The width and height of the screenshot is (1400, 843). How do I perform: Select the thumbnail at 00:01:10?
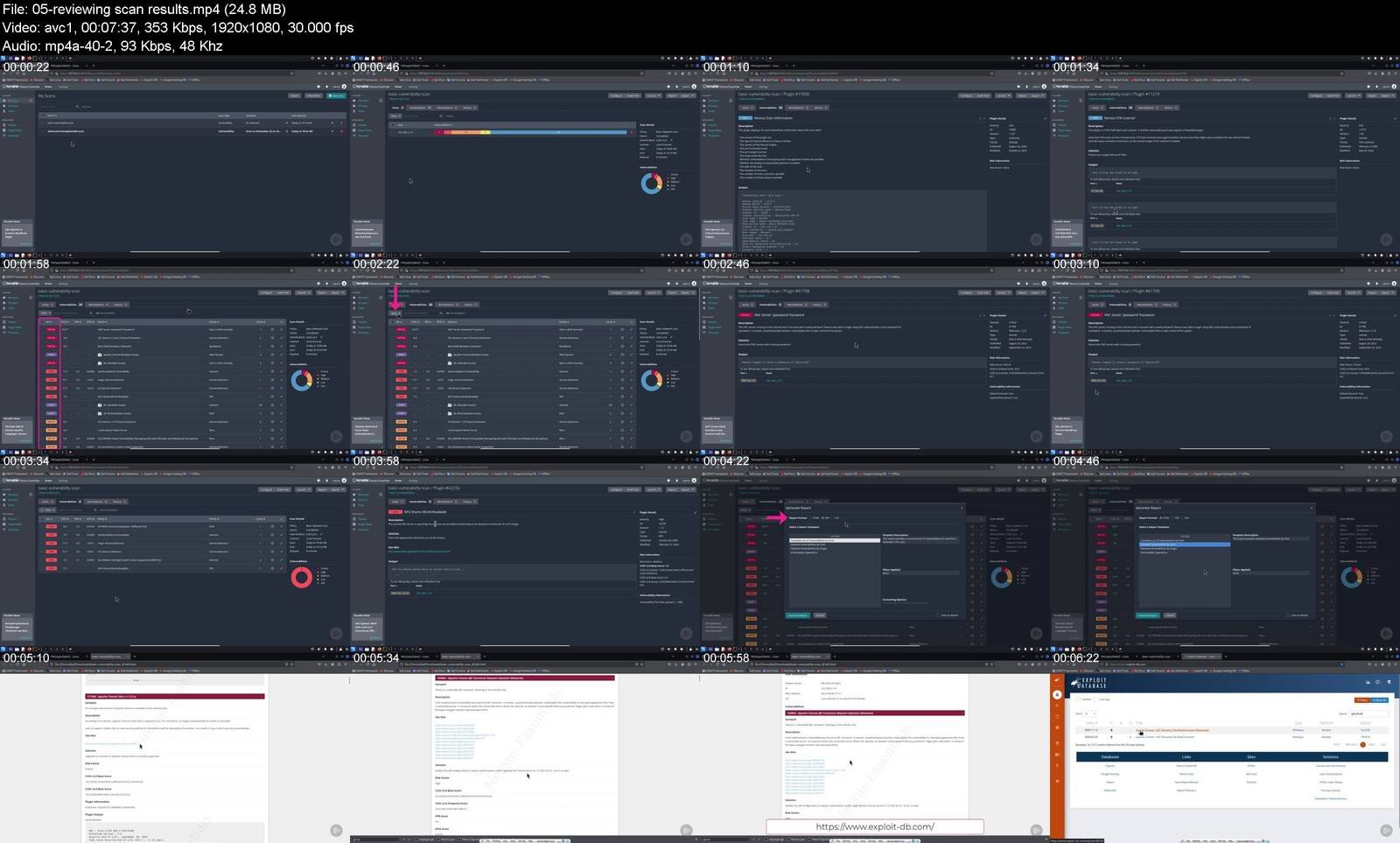(875, 156)
